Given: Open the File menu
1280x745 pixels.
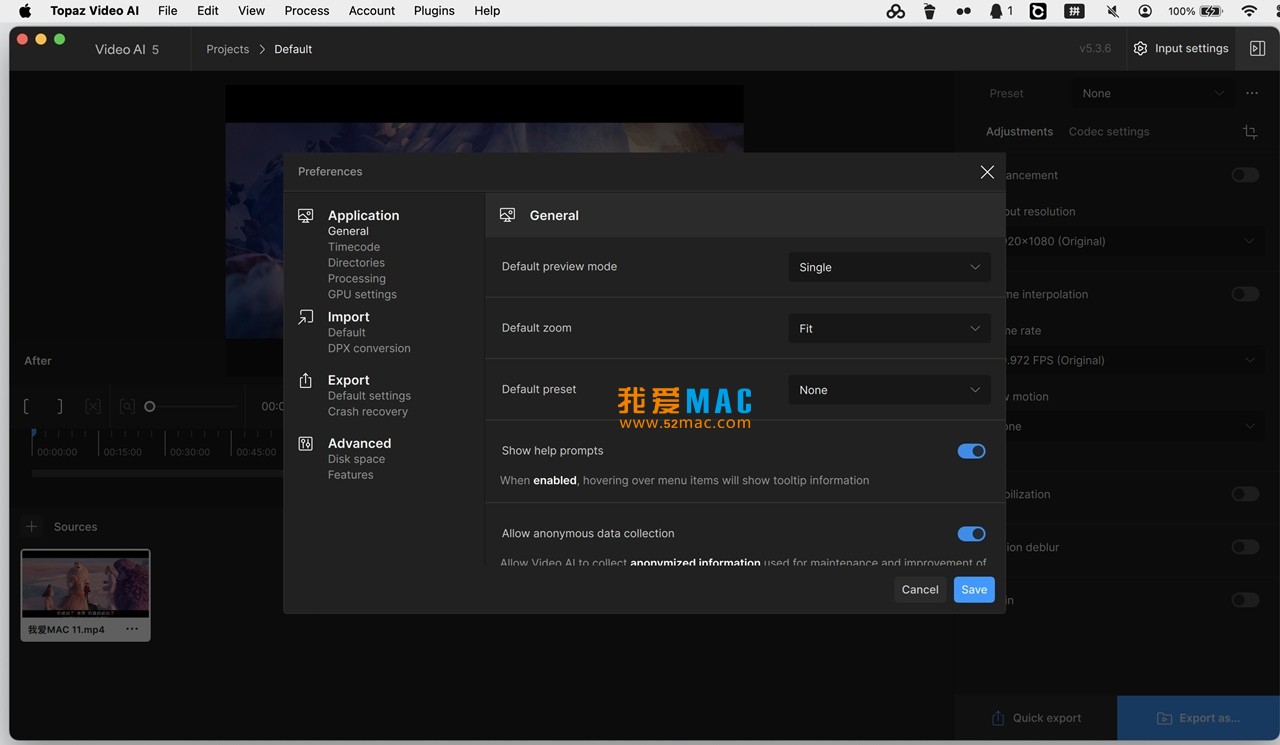Looking at the screenshot, I should (x=168, y=11).
